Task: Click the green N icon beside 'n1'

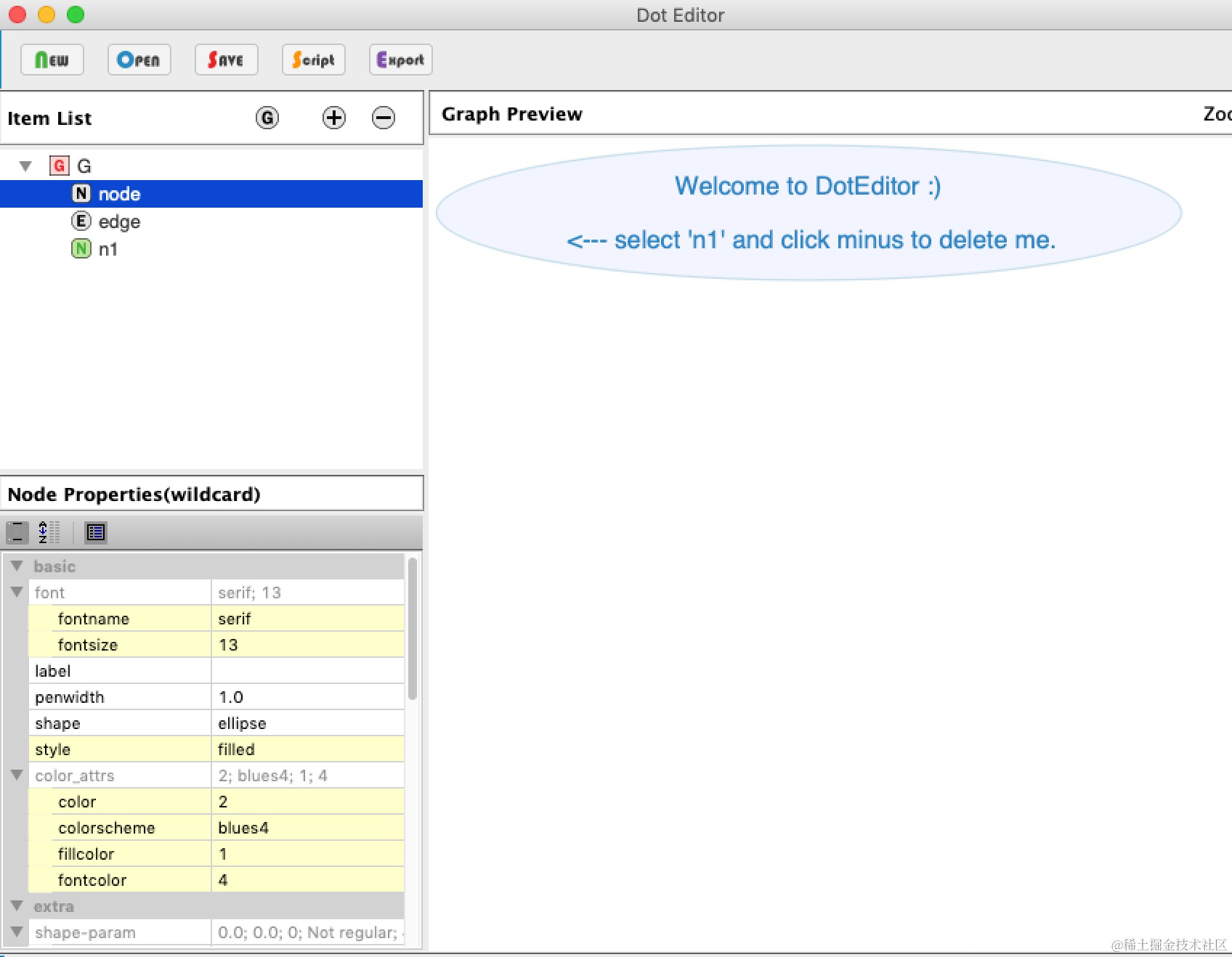Action: pos(81,249)
